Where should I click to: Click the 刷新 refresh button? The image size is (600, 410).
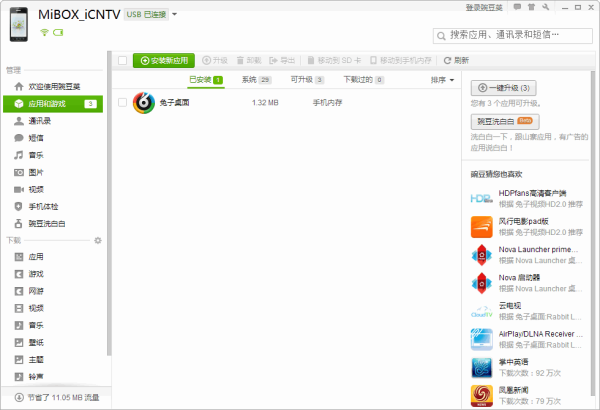pyautogui.click(x=456, y=60)
